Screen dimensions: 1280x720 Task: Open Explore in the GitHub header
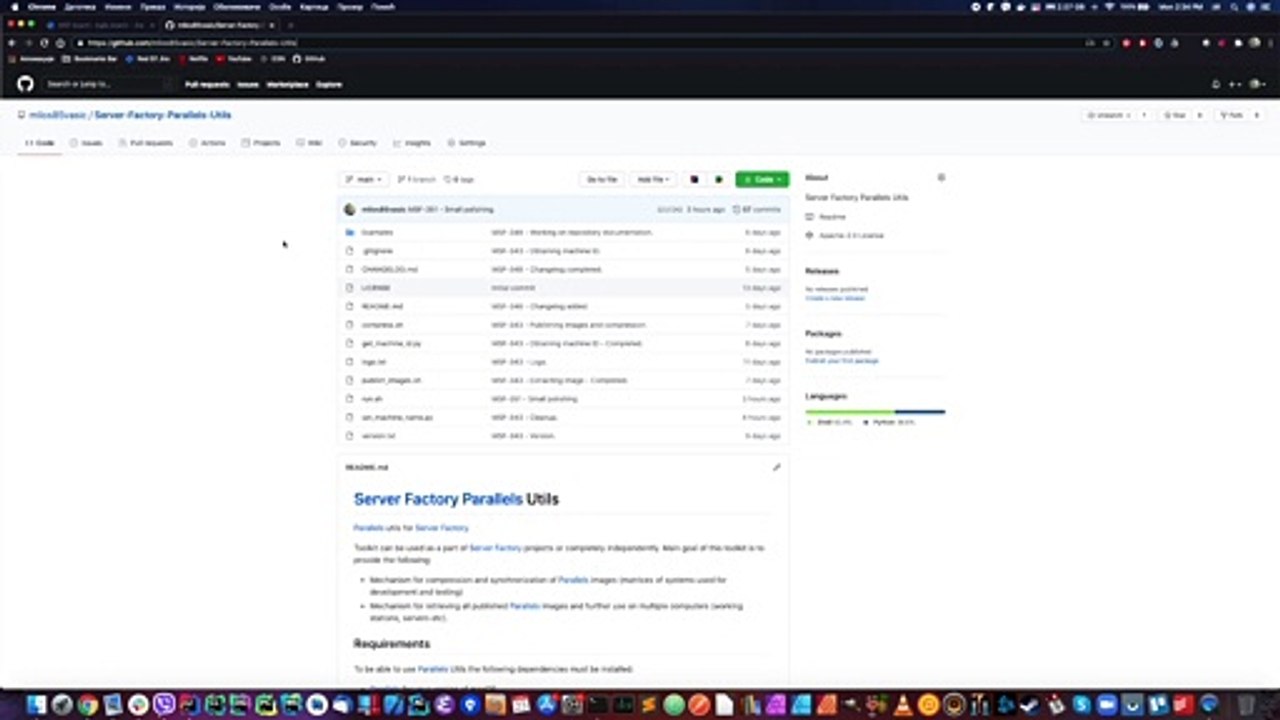point(329,85)
